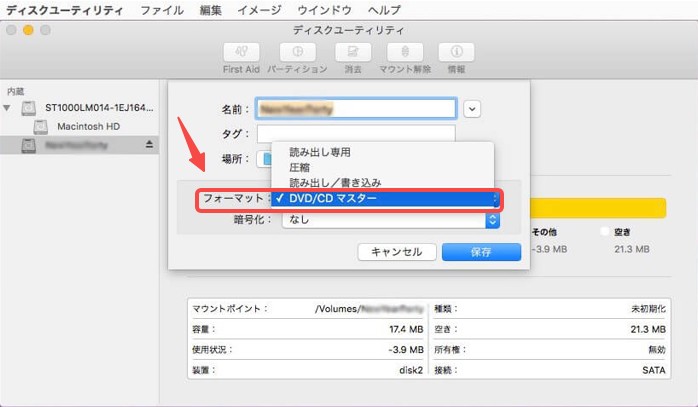Image resolution: width=698 pixels, height=407 pixels.
Task: Choose 圧縮 format option
Action: pyautogui.click(x=299, y=167)
